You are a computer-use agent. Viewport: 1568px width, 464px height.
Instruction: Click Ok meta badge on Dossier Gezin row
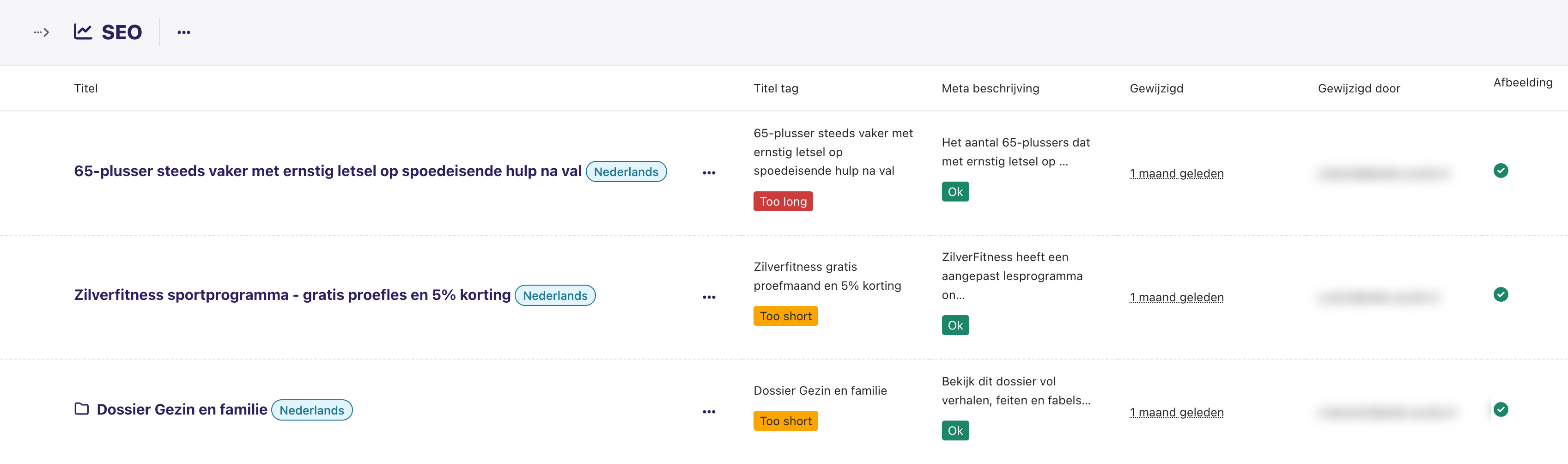point(955,431)
